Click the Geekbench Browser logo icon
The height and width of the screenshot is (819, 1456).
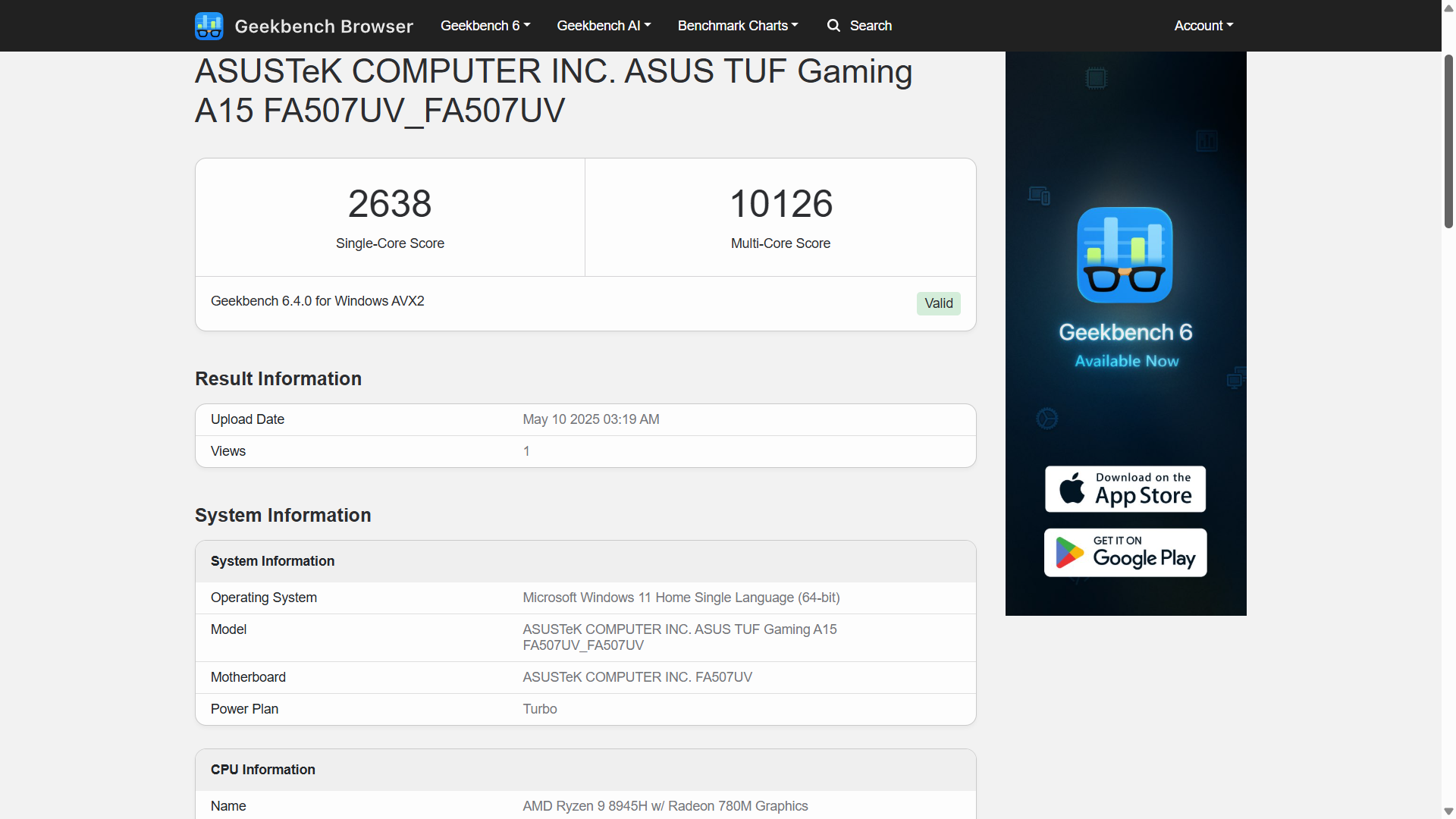click(x=209, y=26)
